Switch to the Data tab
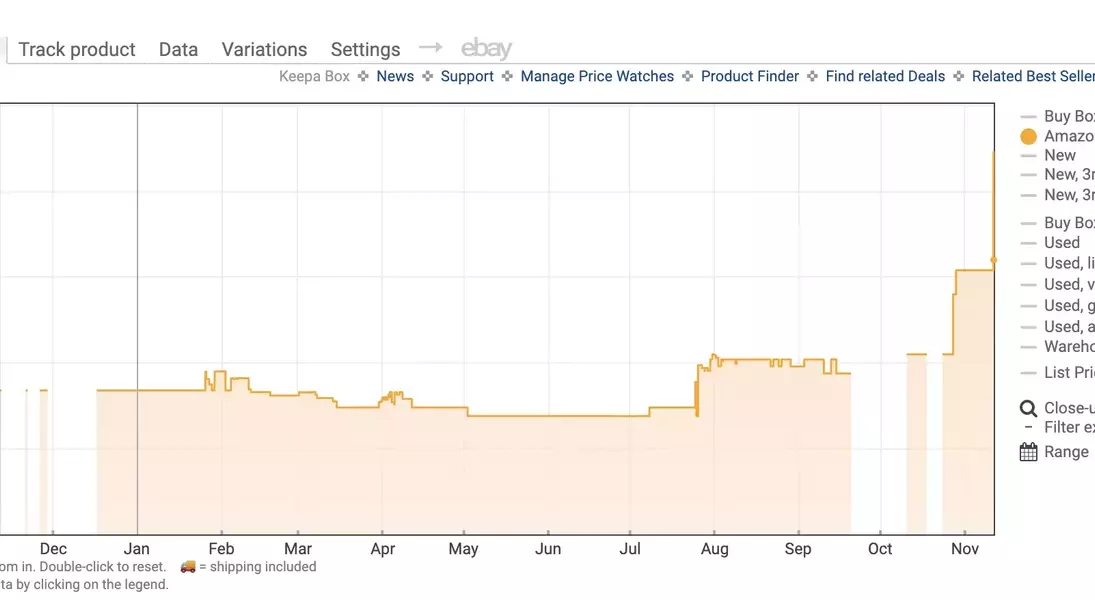1095x600 pixels. (x=178, y=49)
